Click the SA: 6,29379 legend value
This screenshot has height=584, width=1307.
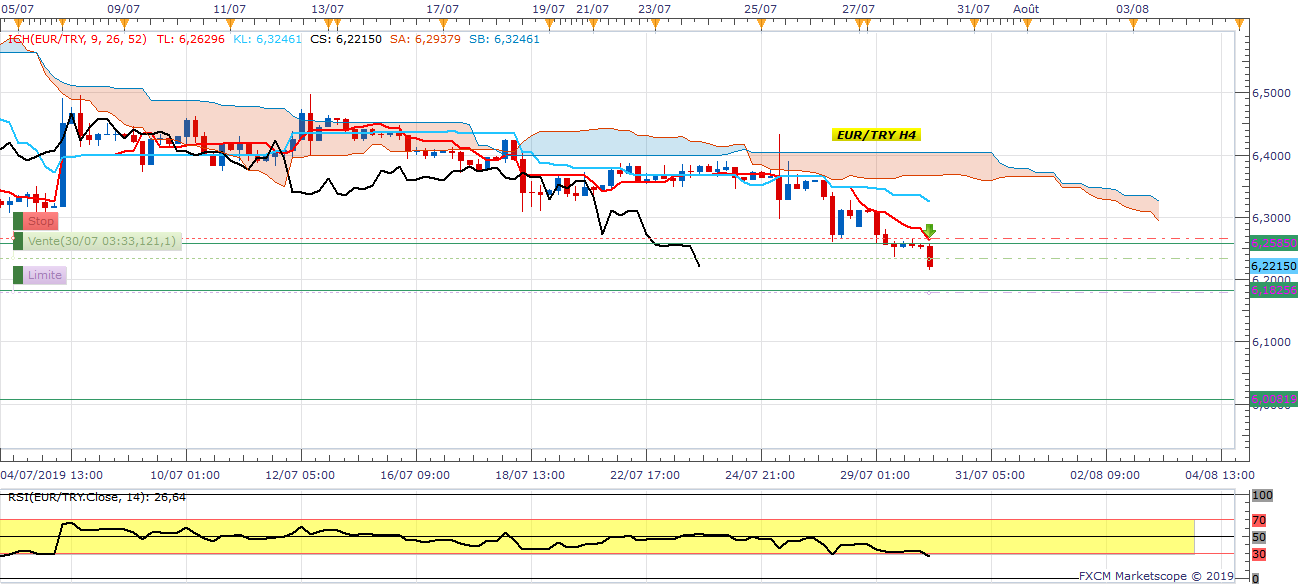tap(425, 40)
